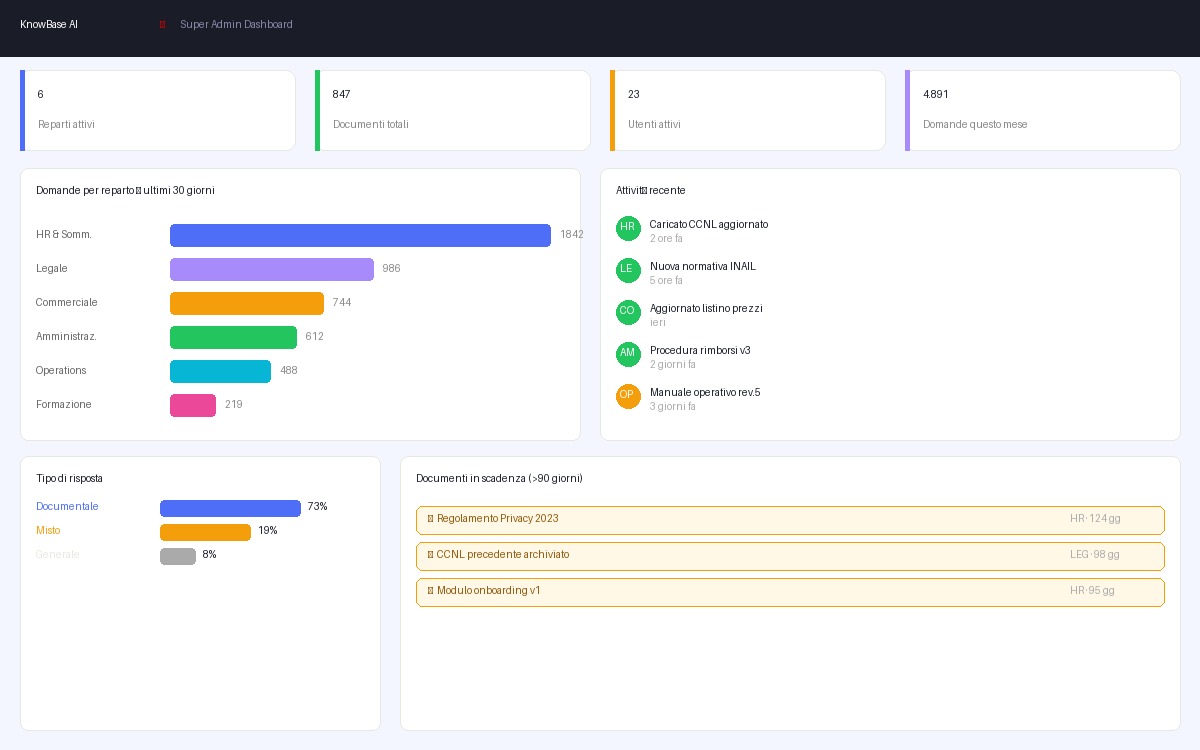This screenshot has height=750, width=1200.
Task: Toggle the Generale response type in legend
Action: [58, 555]
